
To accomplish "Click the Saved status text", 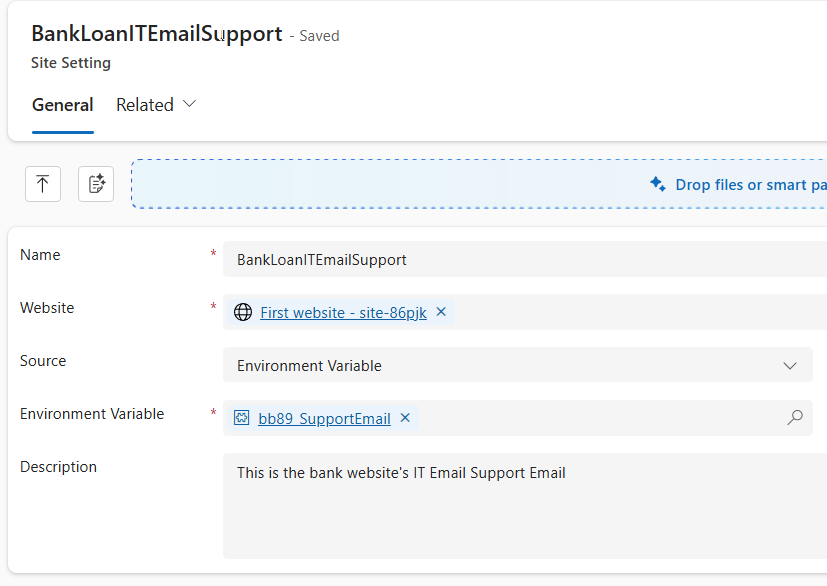I will click(319, 36).
